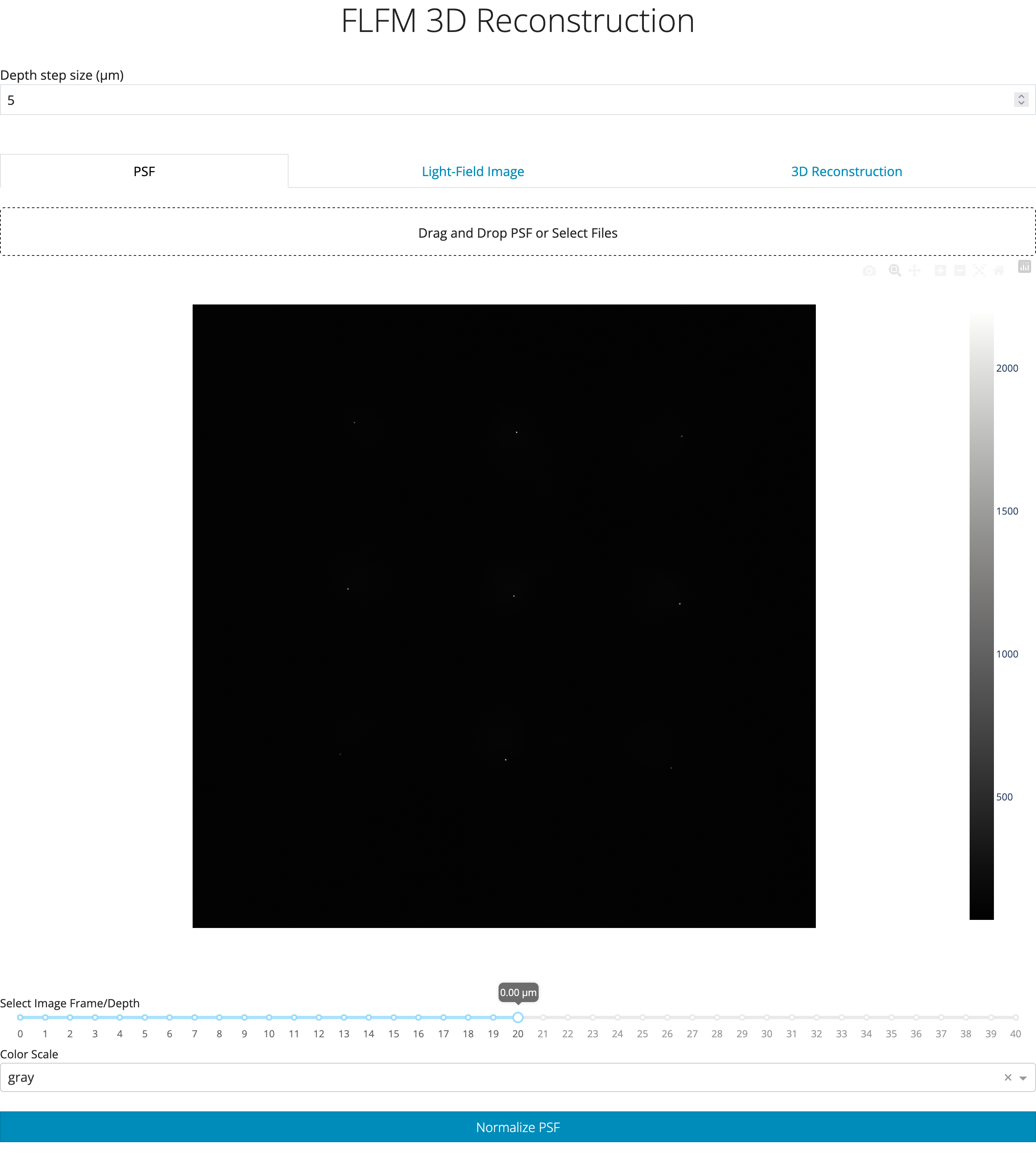Reset axes with the home icon

(x=998, y=270)
